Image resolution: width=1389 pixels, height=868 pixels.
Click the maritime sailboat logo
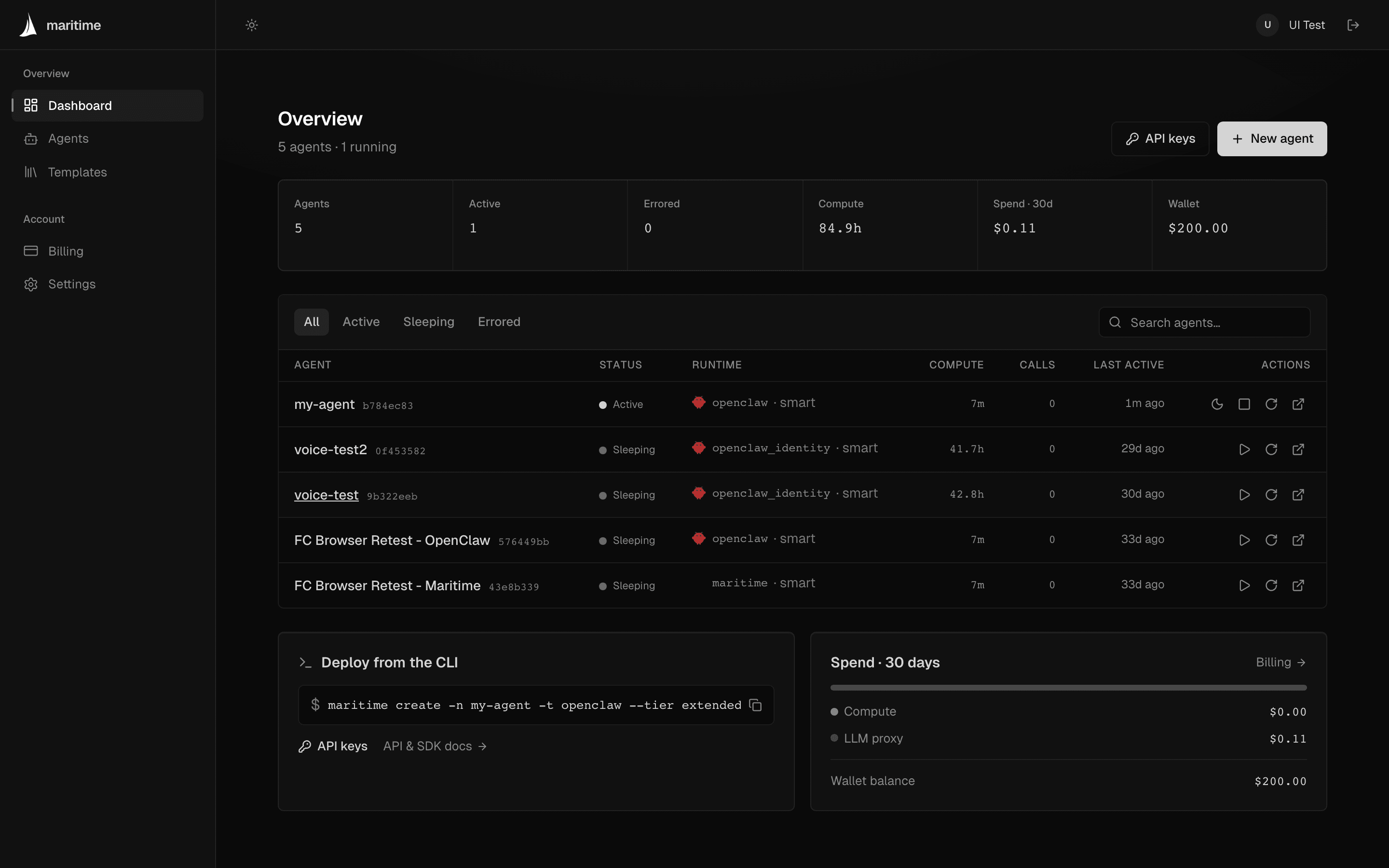tap(28, 25)
